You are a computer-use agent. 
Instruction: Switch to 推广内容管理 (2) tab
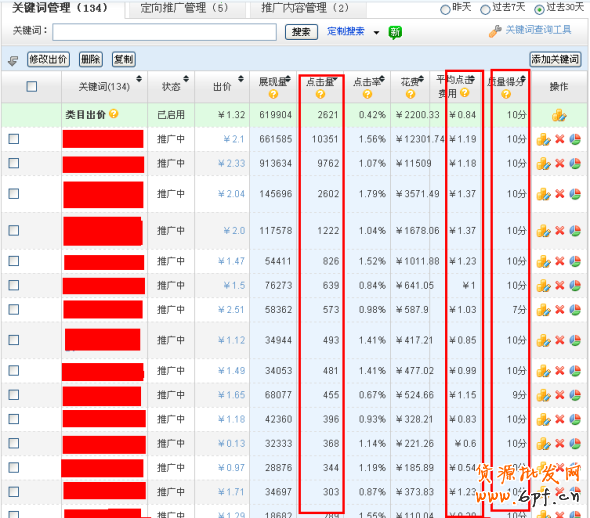(x=306, y=8)
